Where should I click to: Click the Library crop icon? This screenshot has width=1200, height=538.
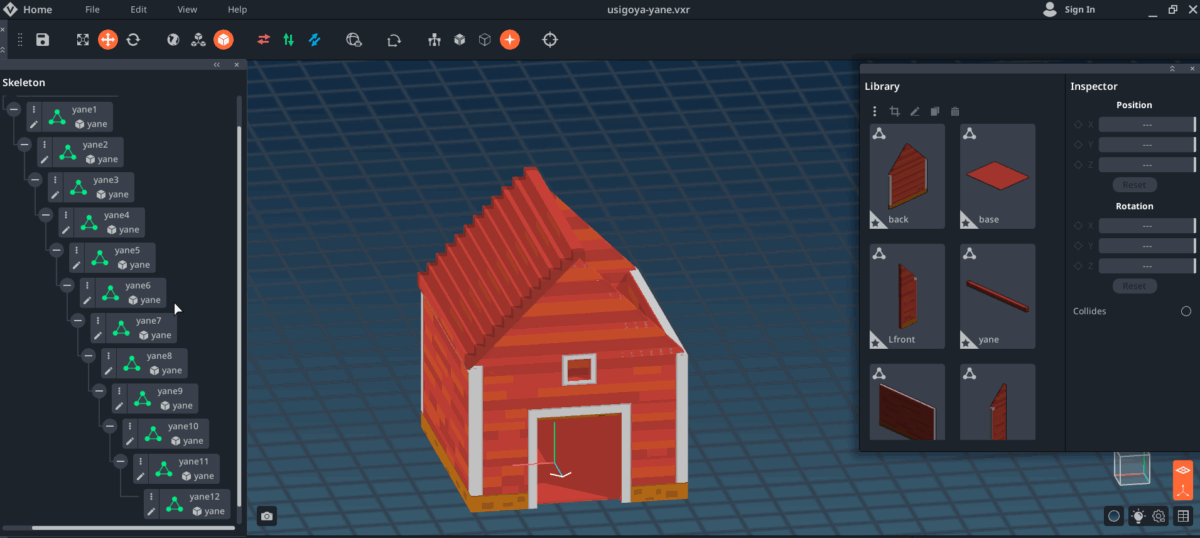(x=895, y=111)
